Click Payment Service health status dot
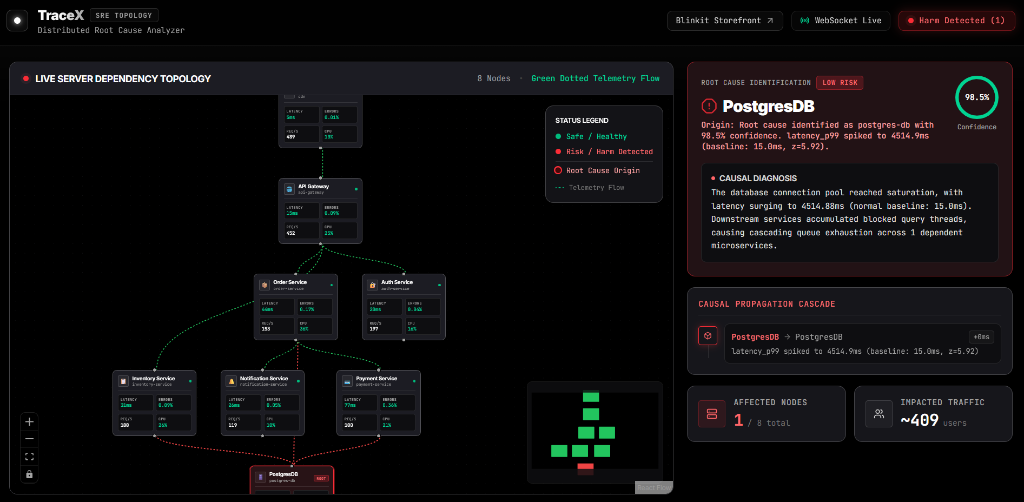This screenshot has height=502, width=1024. tap(415, 381)
